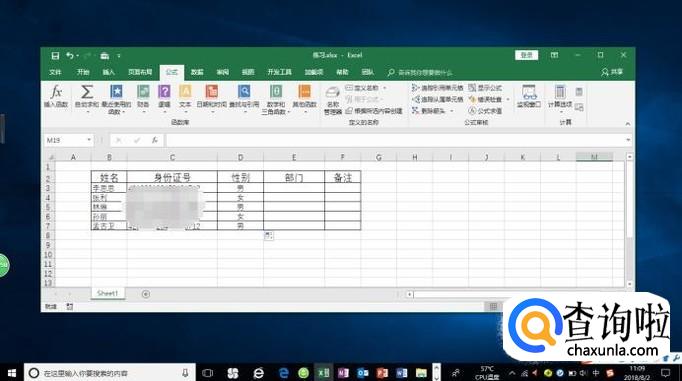Open the Customize Quick Access Toolbar dropdown
Image resolution: width=682 pixels, height=381 pixels.
coord(119,56)
